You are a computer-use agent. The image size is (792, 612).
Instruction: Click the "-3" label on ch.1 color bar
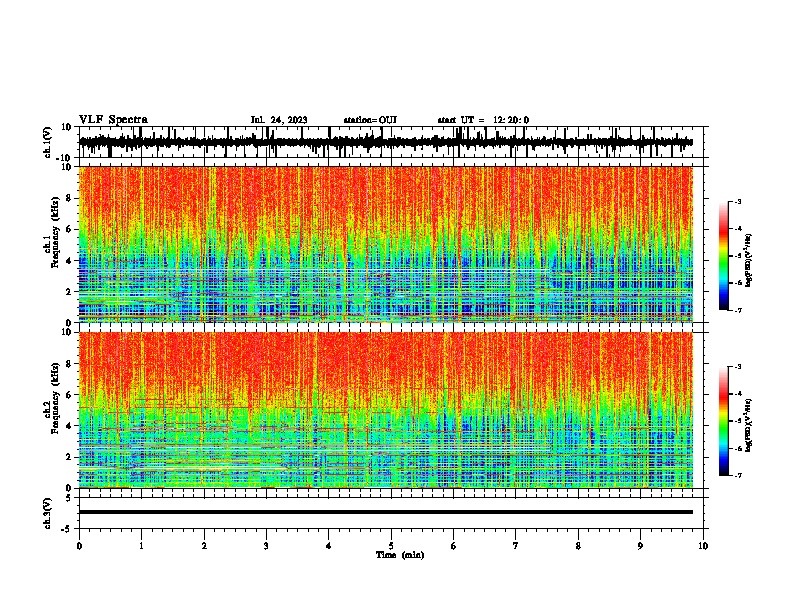pyautogui.click(x=738, y=202)
